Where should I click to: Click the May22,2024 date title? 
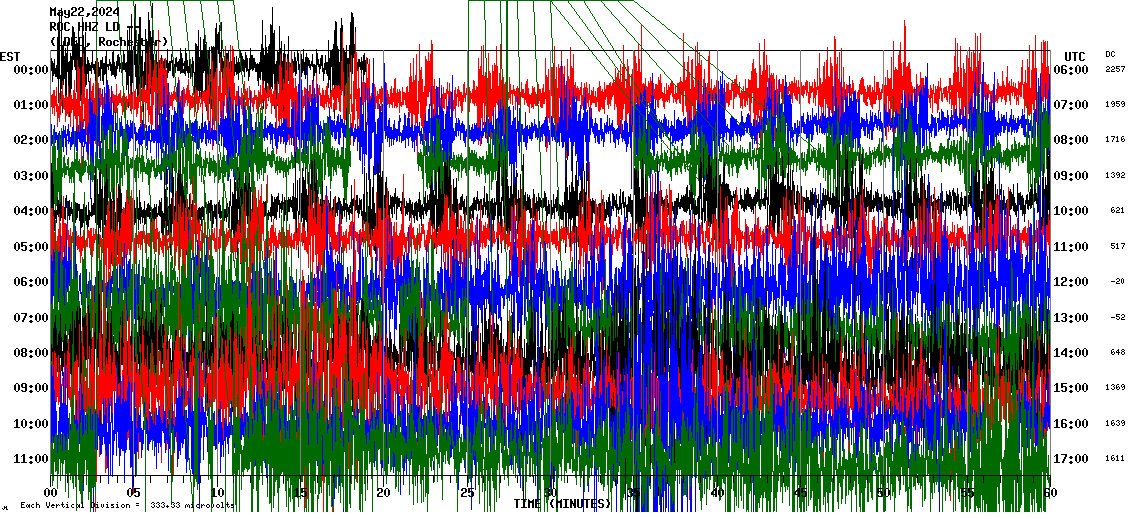pos(84,11)
